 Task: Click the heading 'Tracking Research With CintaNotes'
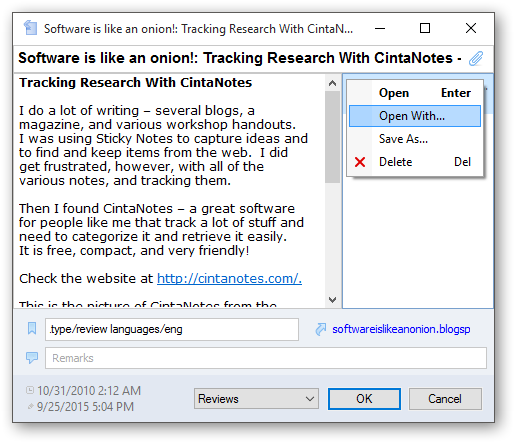click(135, 83)
